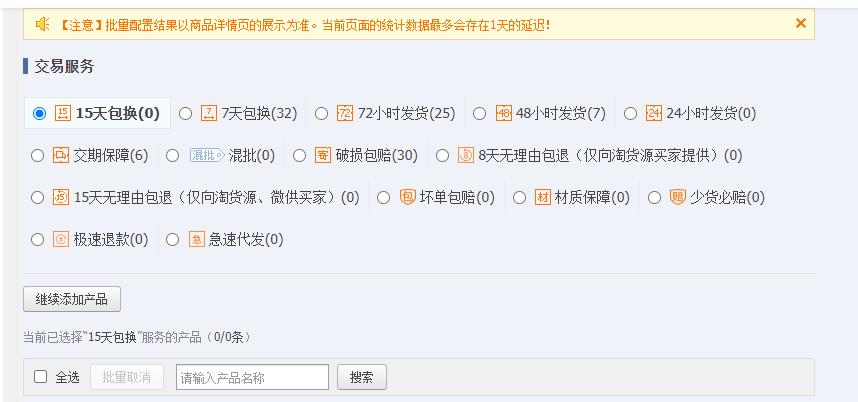Click the 交期保障 service icon
This screenshot has width=858, height=402.
(61, 155)
